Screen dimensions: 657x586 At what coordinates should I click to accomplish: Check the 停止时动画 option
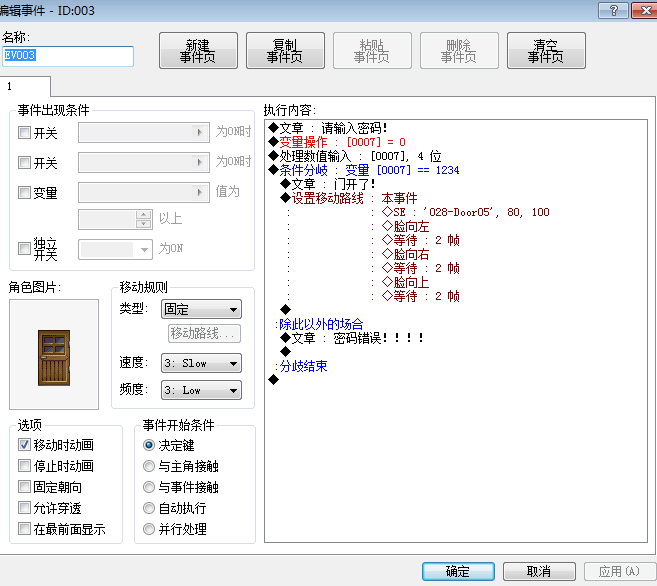24,465
